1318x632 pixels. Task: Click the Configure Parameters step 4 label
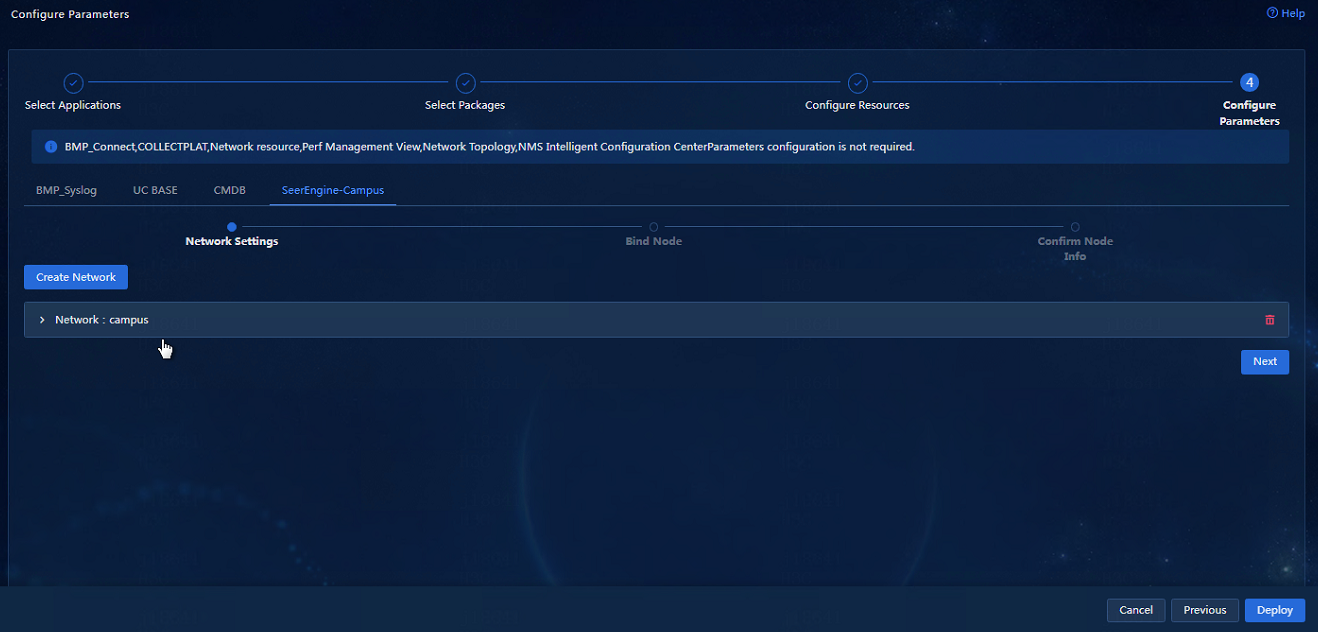(x=1249, y=113)
